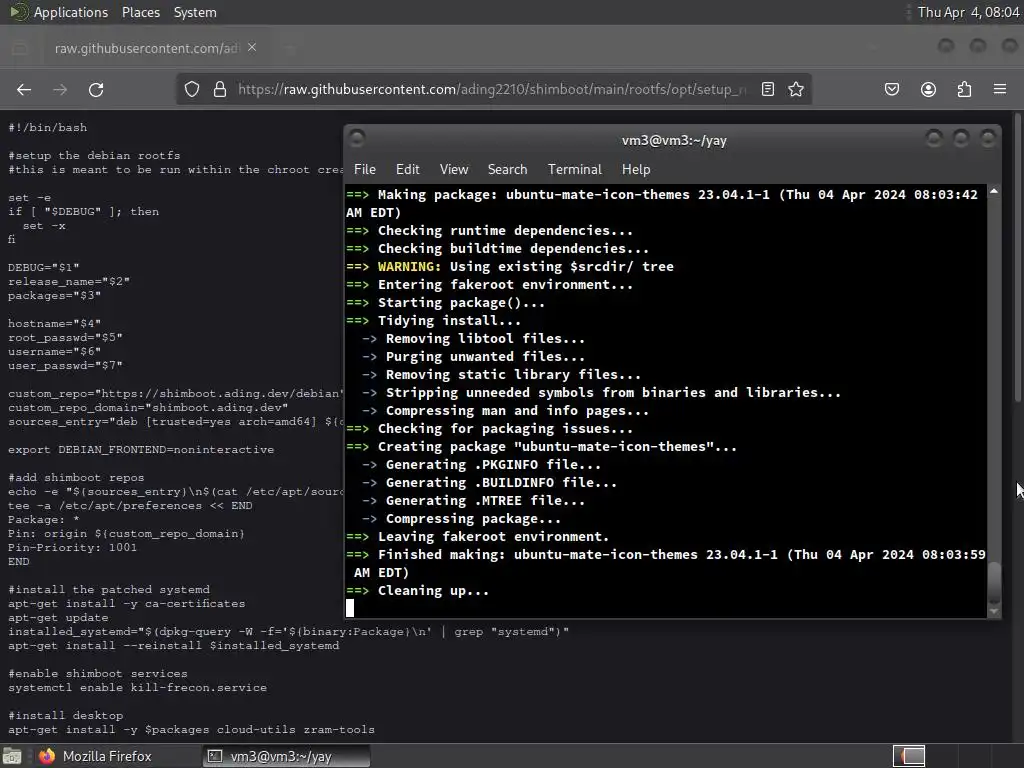Click the '#!/bin/bash' line in page
1024x768 pixels.
coord(48,127)
